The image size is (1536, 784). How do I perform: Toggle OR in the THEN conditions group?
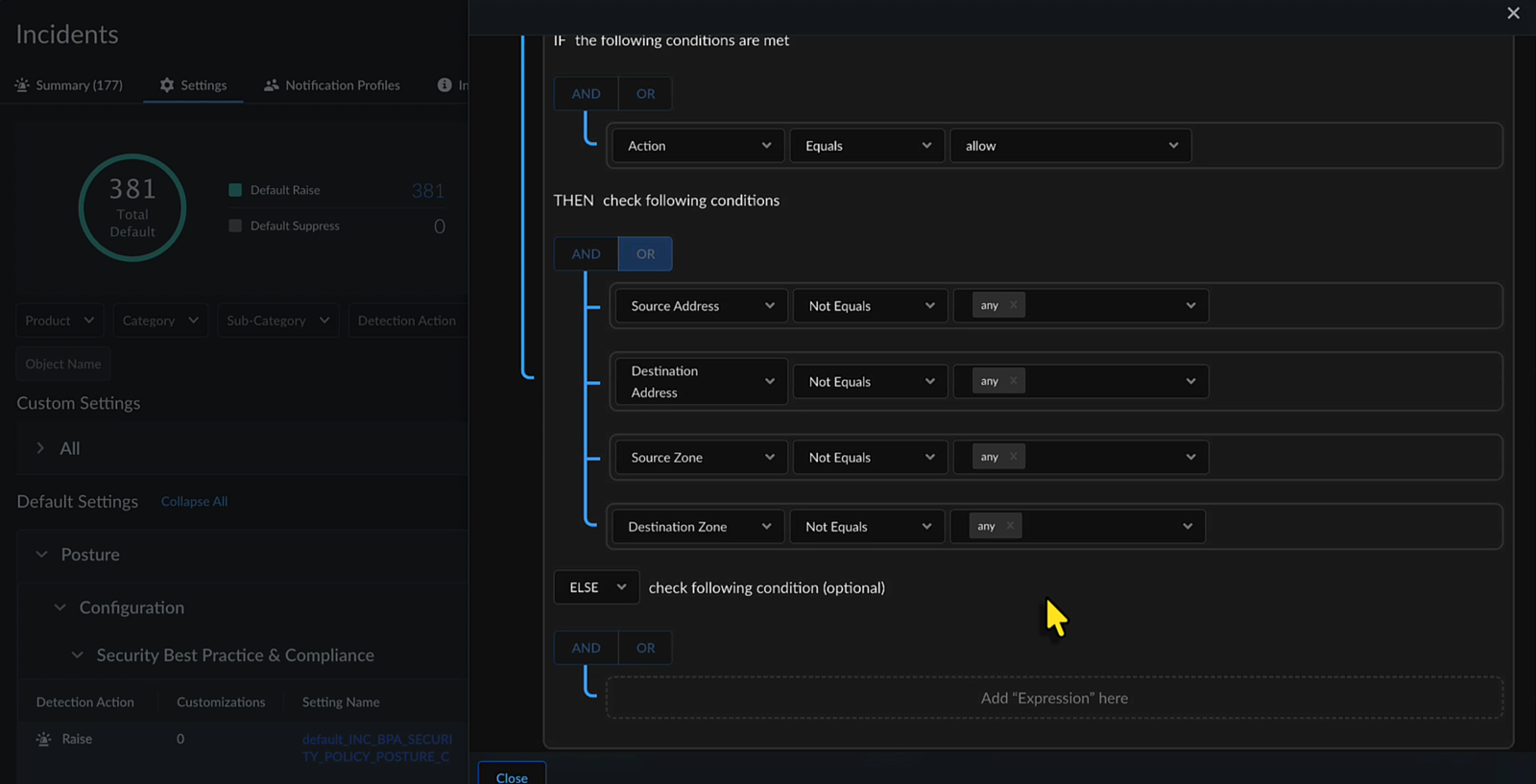click(x=645, y=254)
